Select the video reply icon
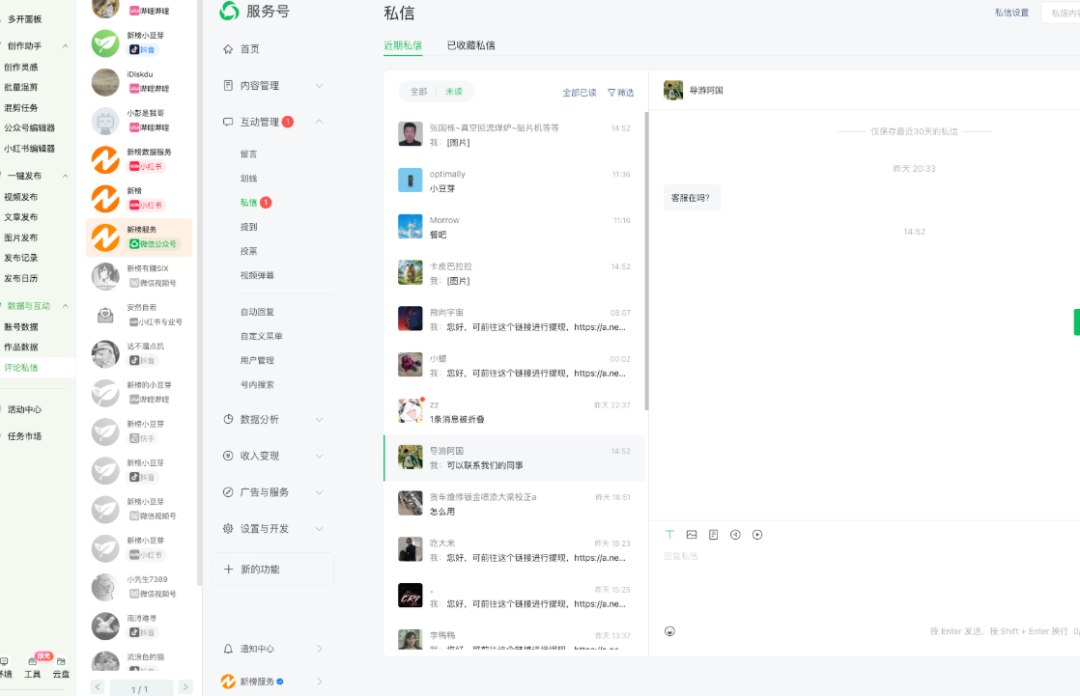1080x696 pixels. click(757, 535)
